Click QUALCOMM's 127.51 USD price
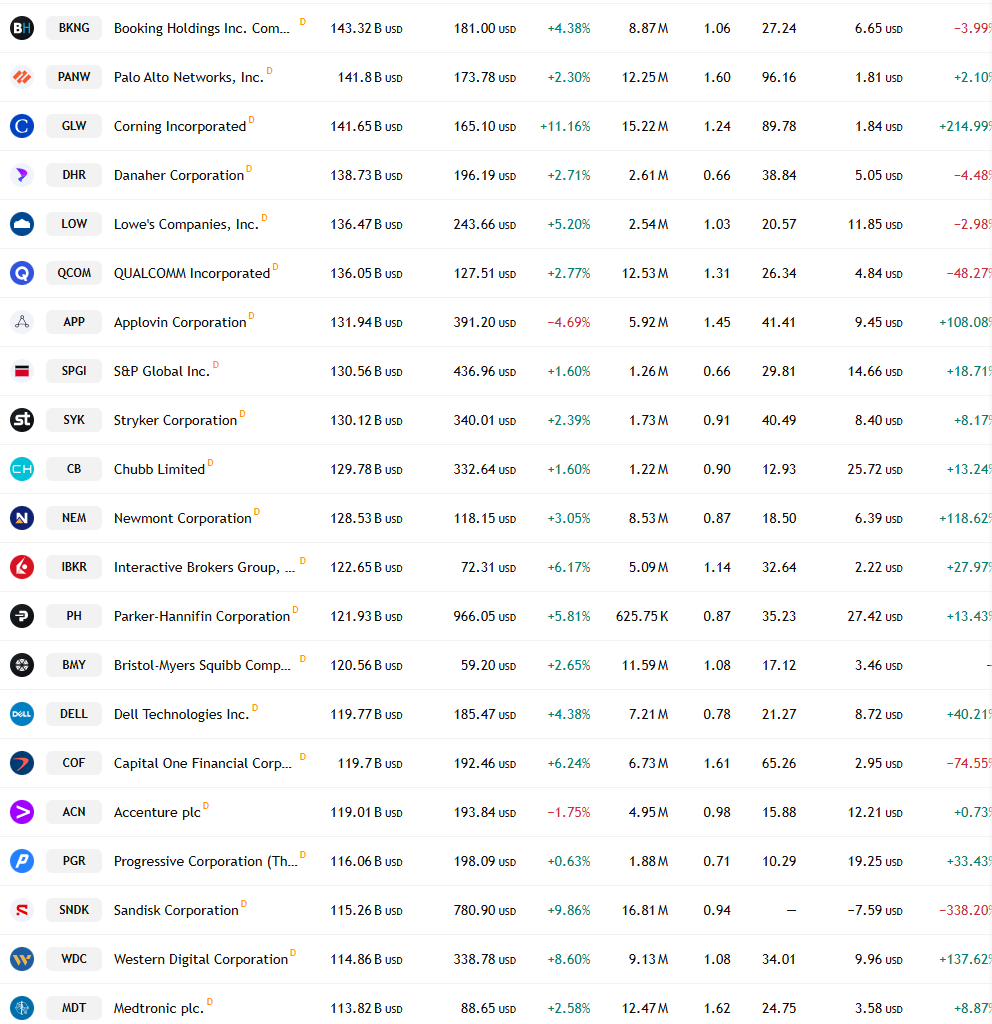 pyautogui.click(x=485, y=273)
